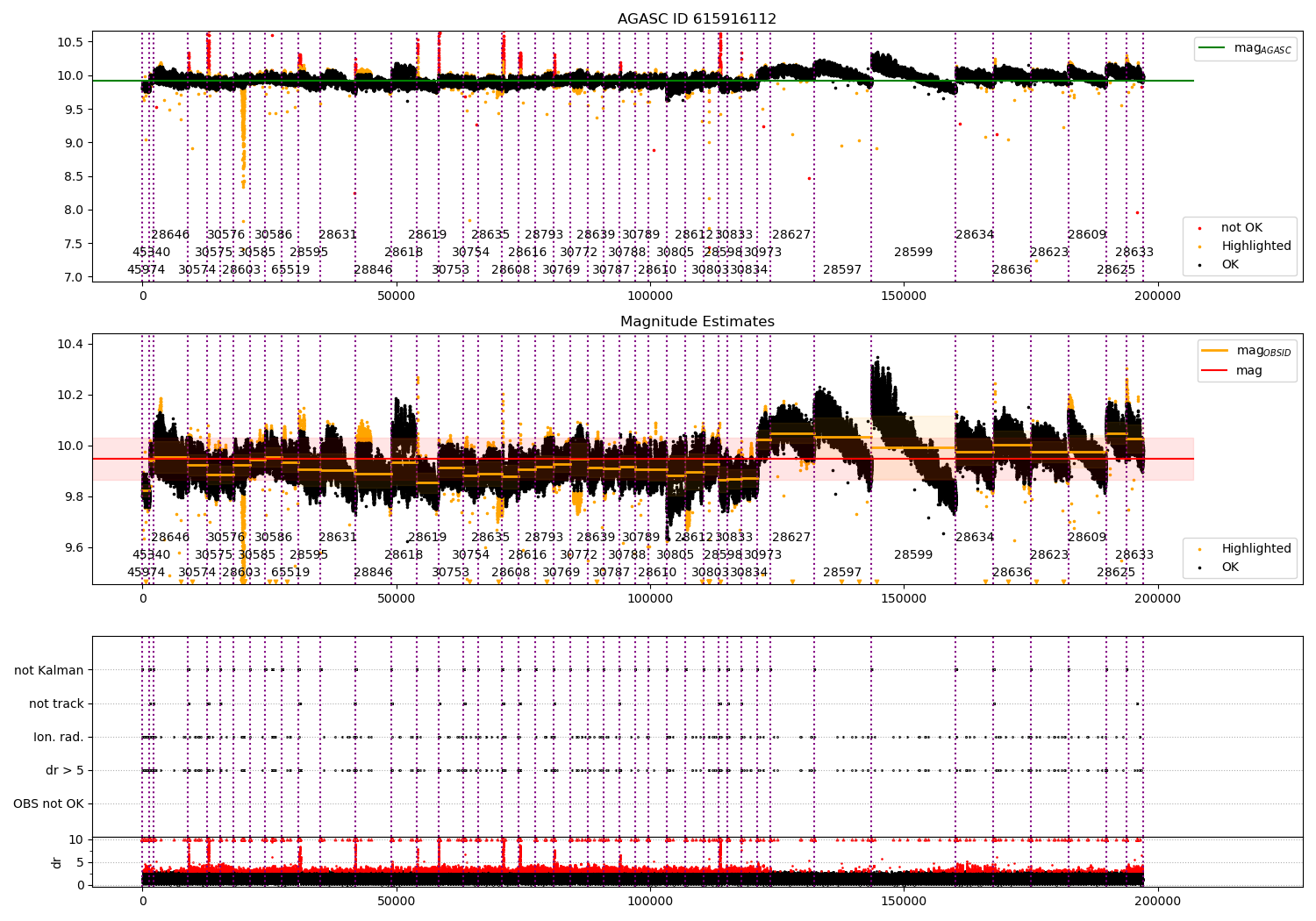
Task: Click x-axis tick 150000 in the top panel
Action: point(904,296)
